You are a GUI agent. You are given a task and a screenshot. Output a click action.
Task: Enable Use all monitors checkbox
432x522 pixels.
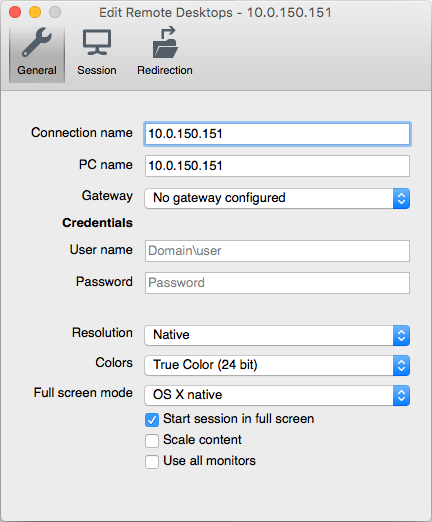[152, 462]
